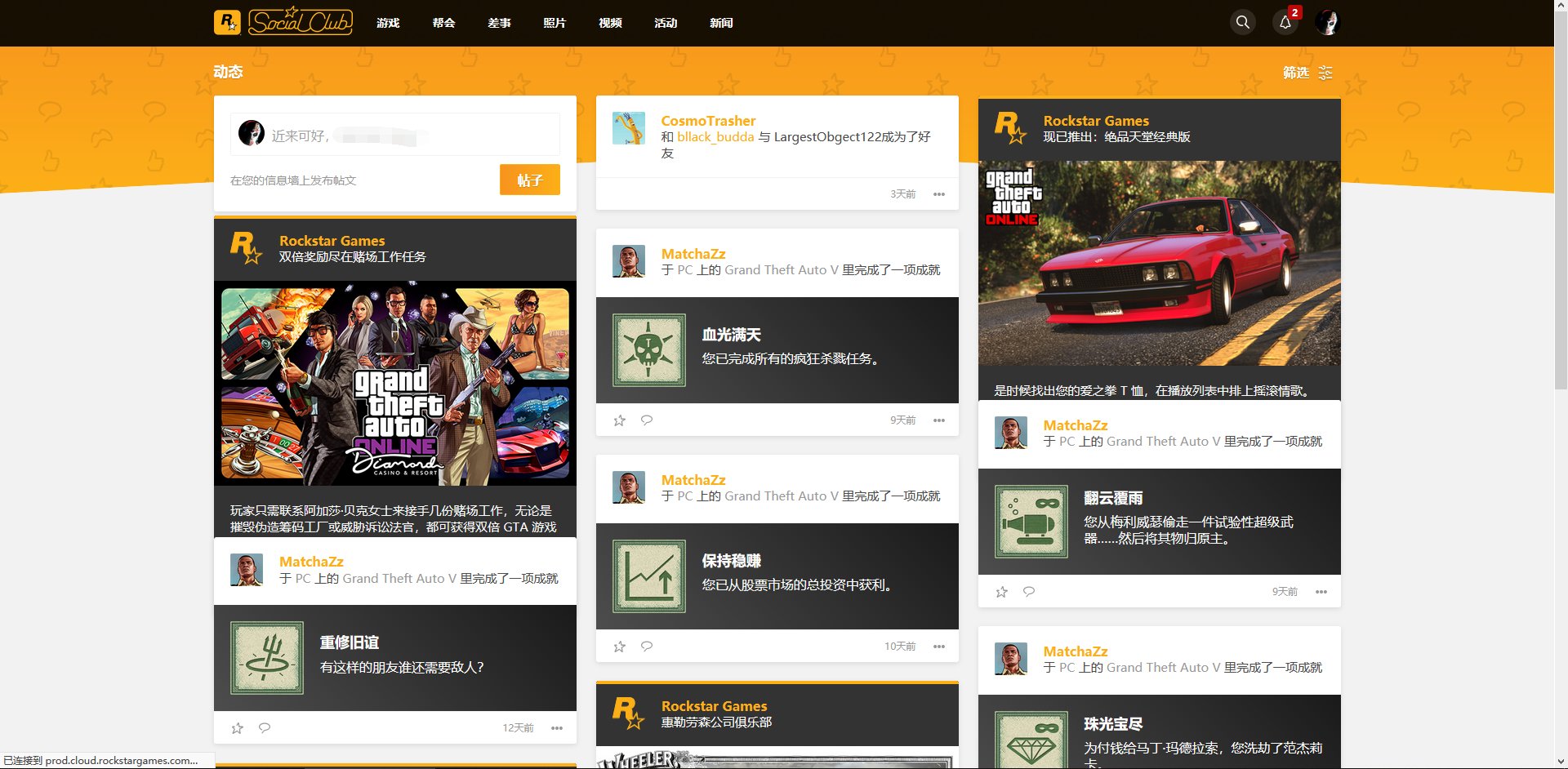Open options menu on CosmoTrasher friend post
This screenshot has height=769, width=1568.
tap(939, 194)
